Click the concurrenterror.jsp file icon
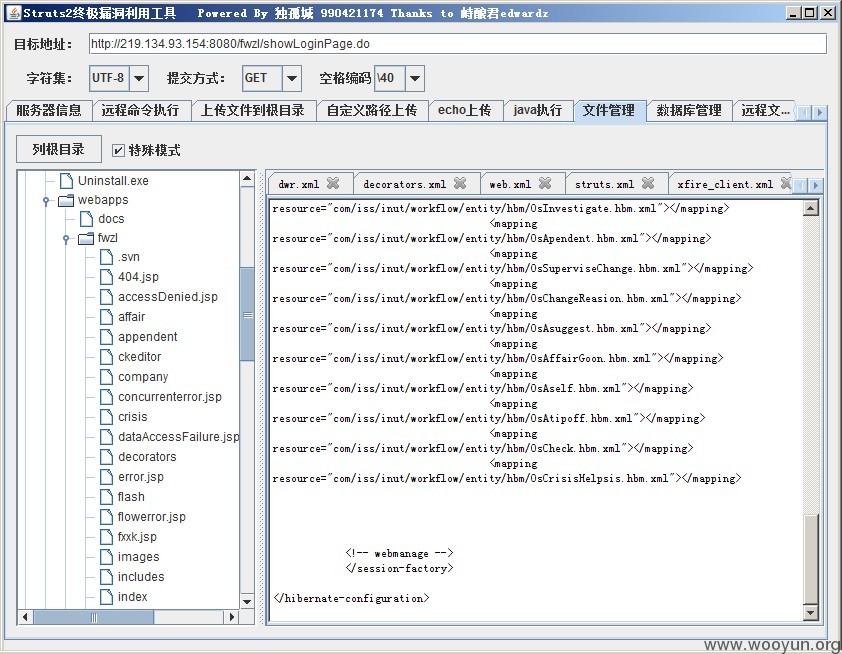This screenshot has height=654, width=842. click(x=106, y=397)
